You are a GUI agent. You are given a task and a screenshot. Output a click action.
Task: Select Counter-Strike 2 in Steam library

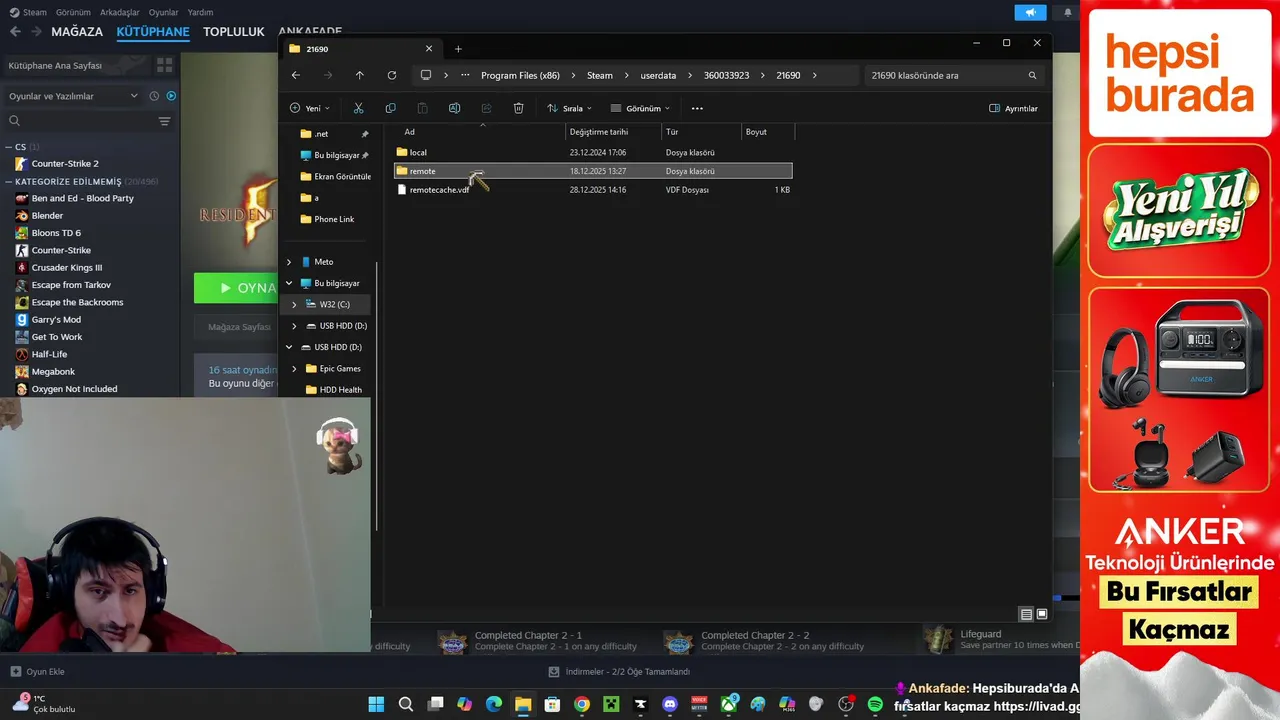click(65, 164)
